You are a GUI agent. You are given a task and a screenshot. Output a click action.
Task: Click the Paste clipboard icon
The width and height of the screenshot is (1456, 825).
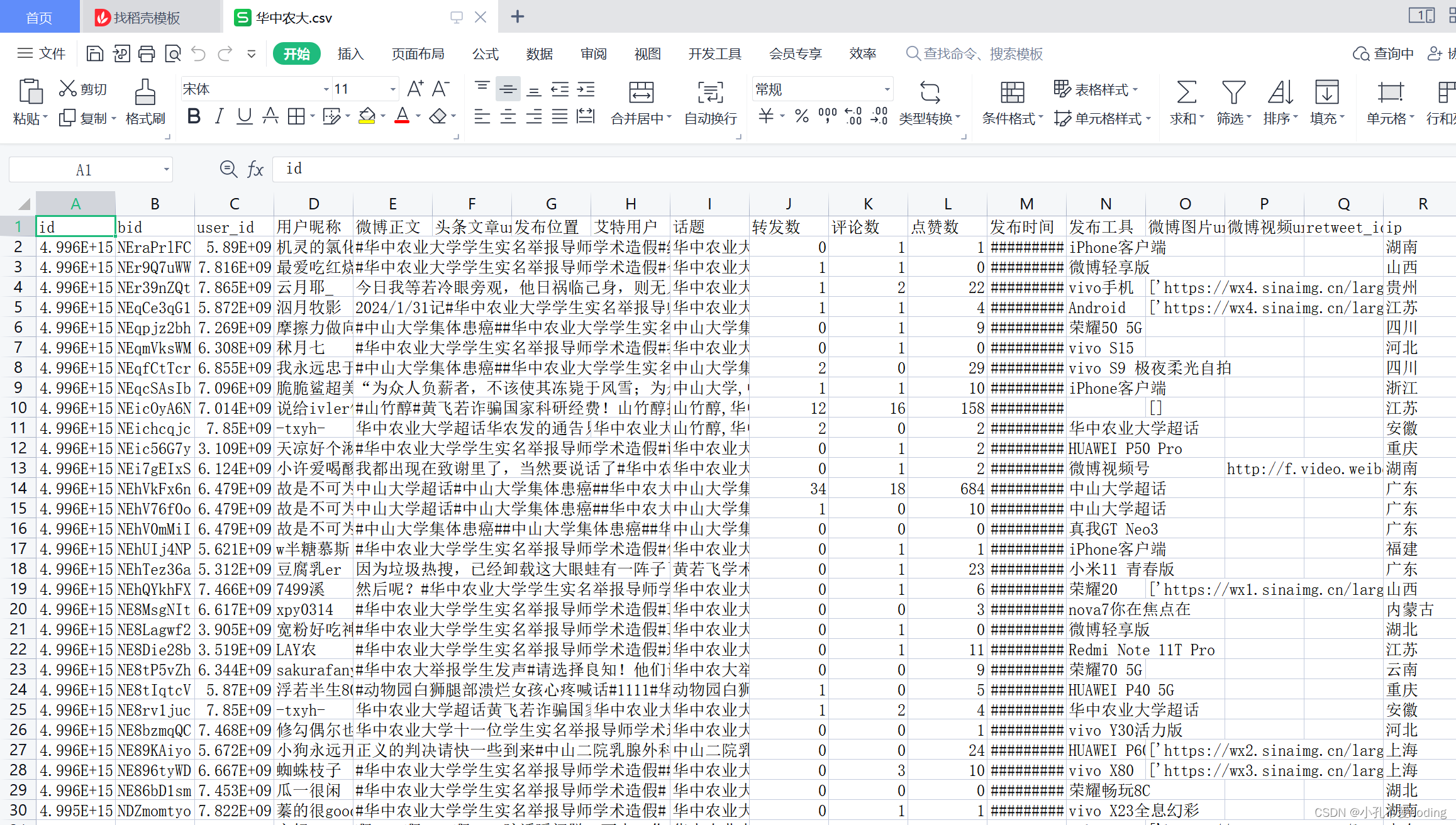point(30,92)
